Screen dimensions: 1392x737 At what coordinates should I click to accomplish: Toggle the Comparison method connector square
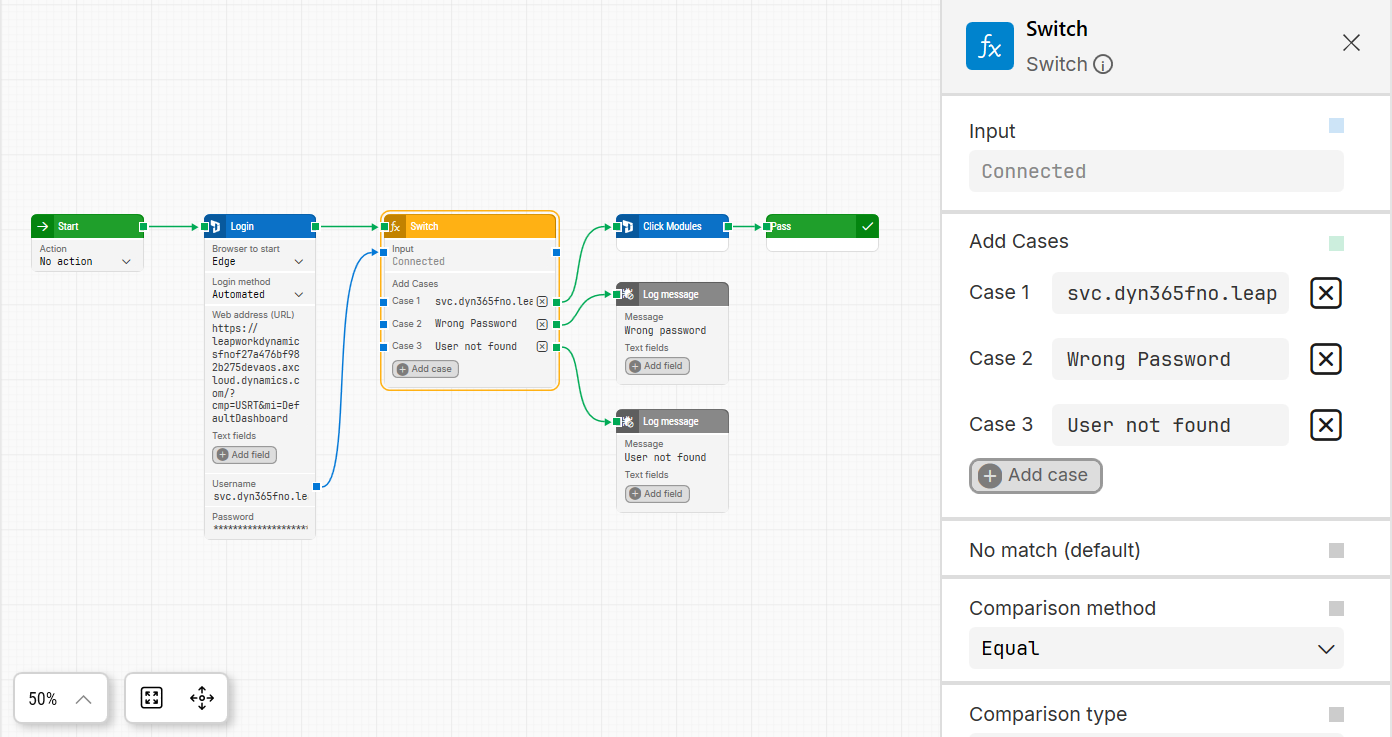click(1336, 609)
